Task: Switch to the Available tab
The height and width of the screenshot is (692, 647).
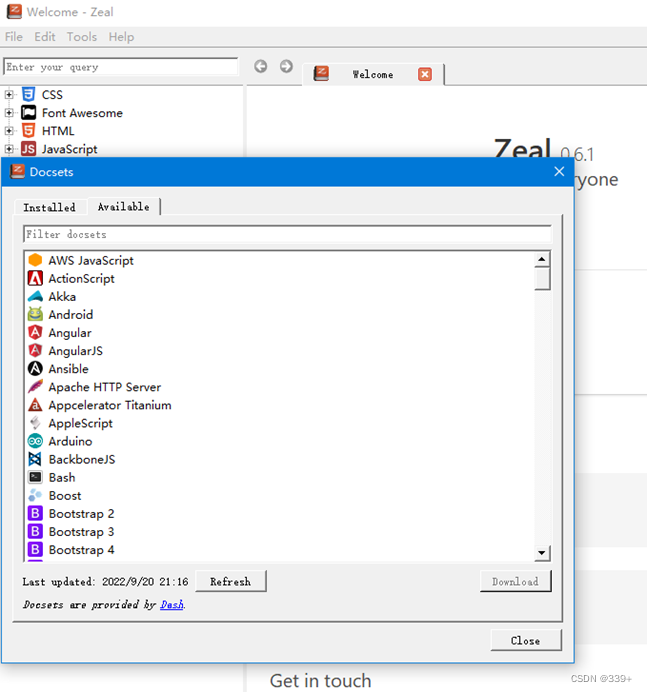Action: coord(124,207)
